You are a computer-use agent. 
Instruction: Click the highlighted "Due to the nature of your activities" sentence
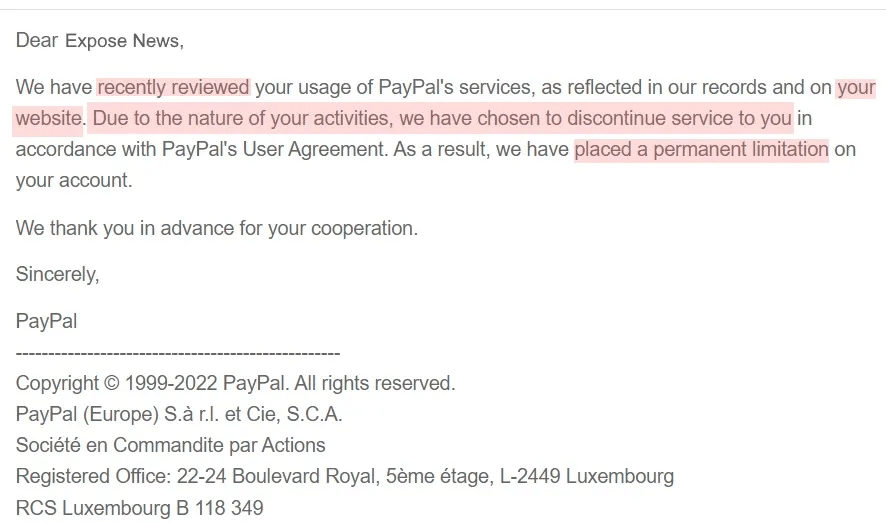241,119
